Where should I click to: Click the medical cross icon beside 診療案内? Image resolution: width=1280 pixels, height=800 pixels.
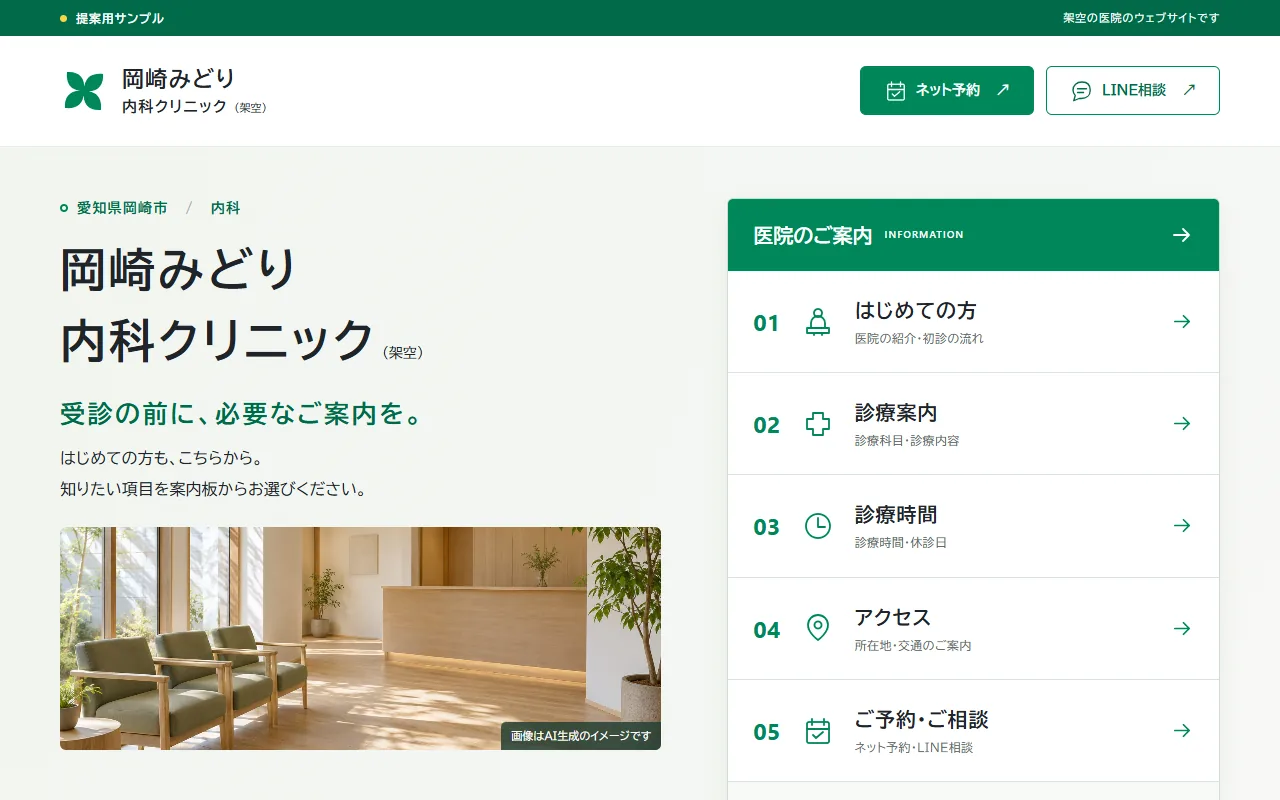pos(818,424)
